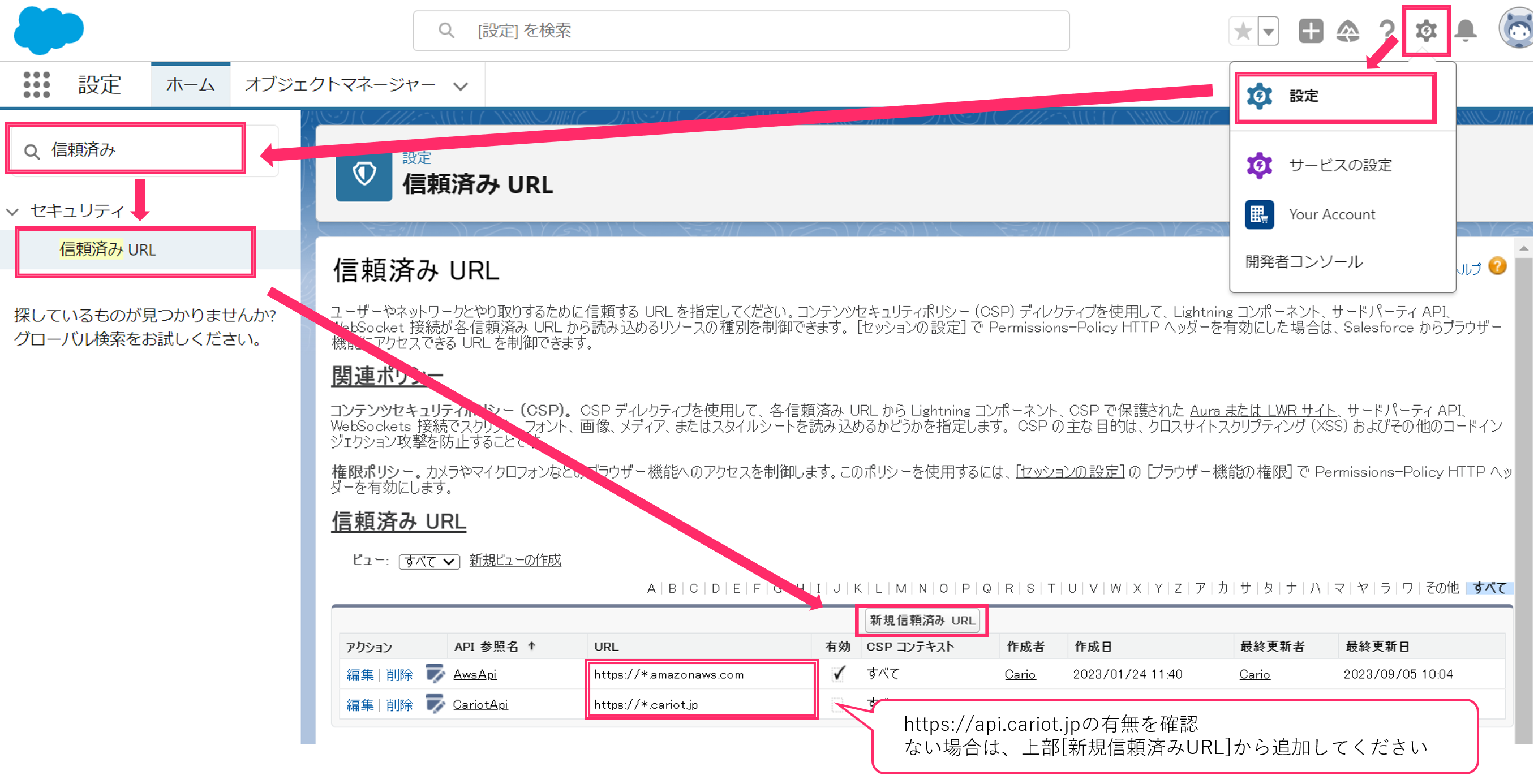
Task: Click 削除 for the CariotApi row
Action: point(399,705)
